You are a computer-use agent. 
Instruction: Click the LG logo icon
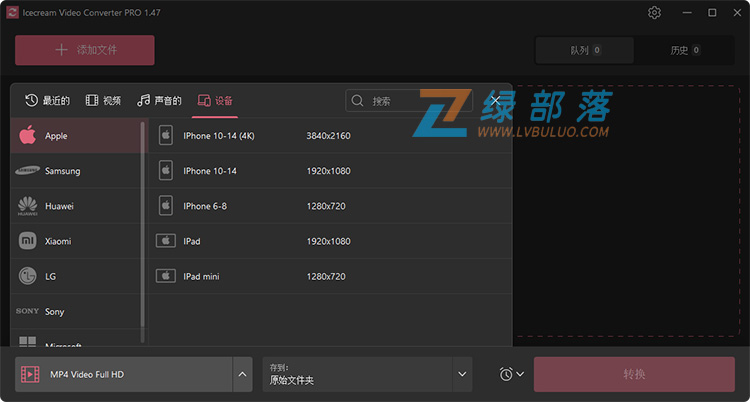pos(28,276)
